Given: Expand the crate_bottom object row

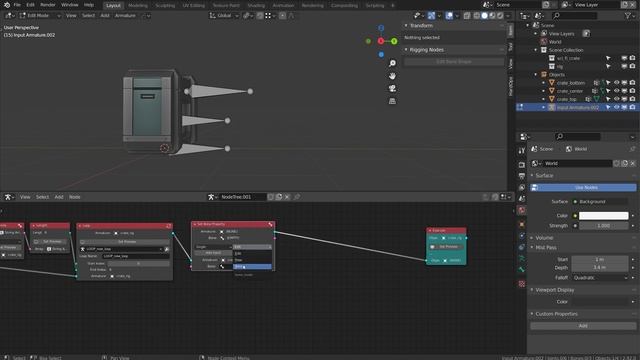Looking at the screenshot, I should coord(543,83).
